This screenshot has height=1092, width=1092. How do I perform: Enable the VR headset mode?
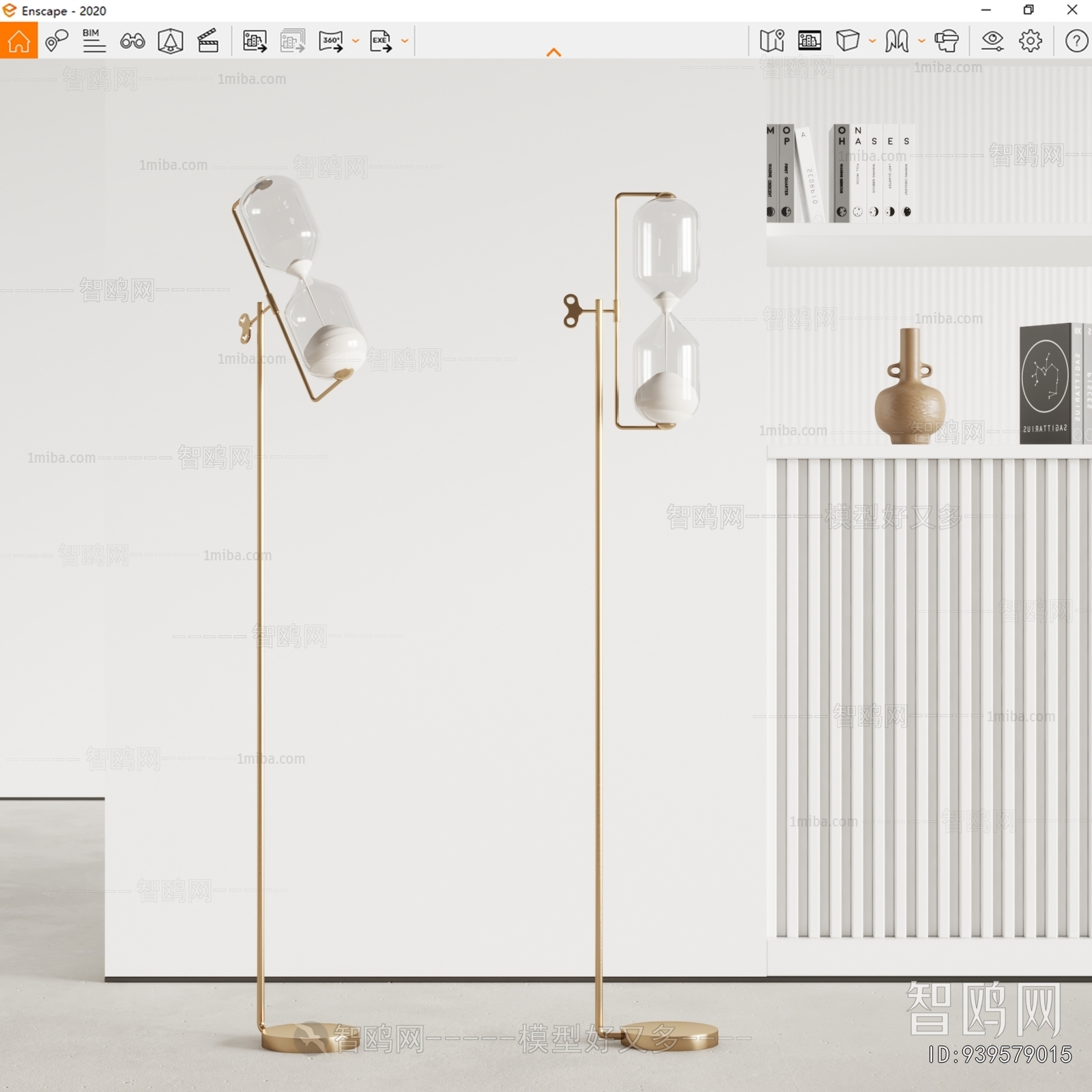pyautogui.click(x=947, y=41)
